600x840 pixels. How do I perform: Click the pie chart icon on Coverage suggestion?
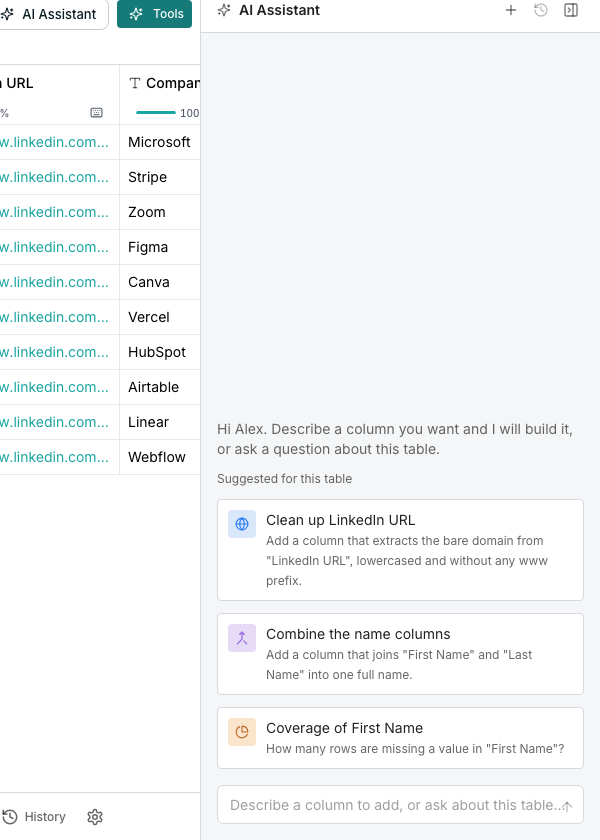tap(242, 732)
